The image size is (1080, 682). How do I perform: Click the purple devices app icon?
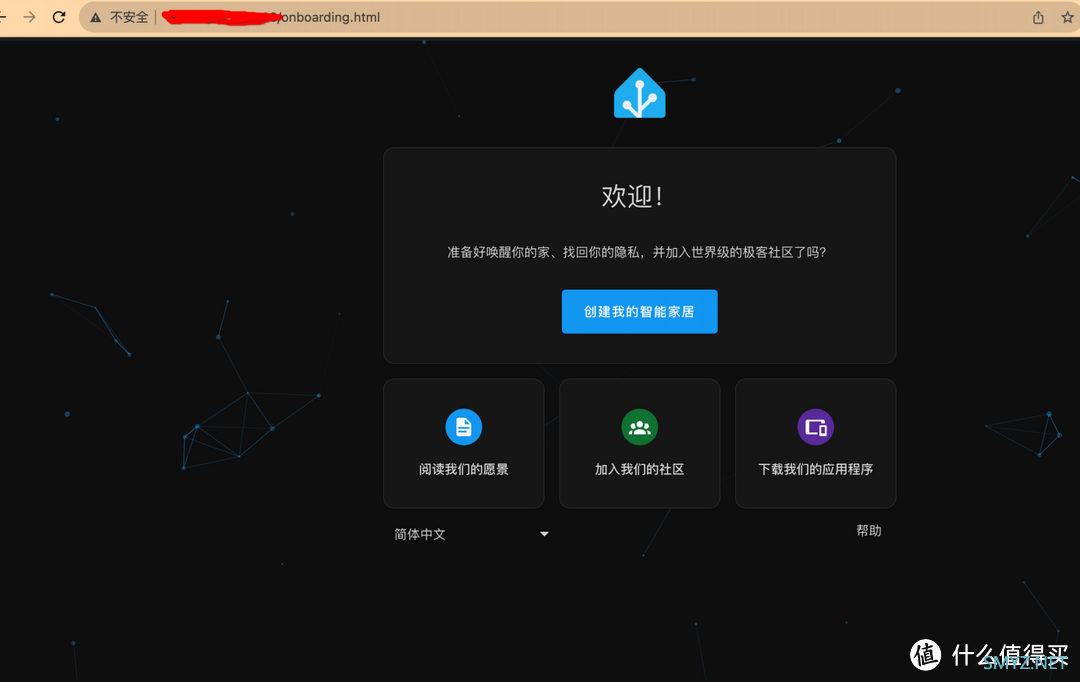coord(816,427)
